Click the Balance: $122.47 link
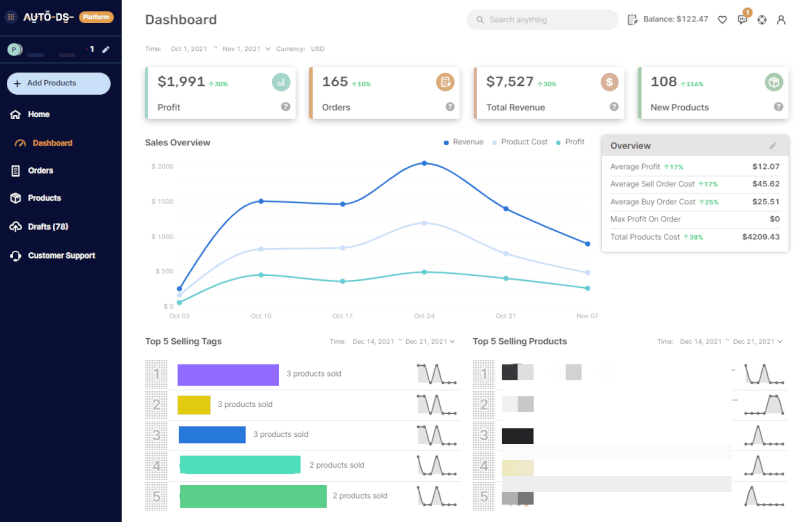The width and height of the screenshot is (800, 522). [667, 20]
